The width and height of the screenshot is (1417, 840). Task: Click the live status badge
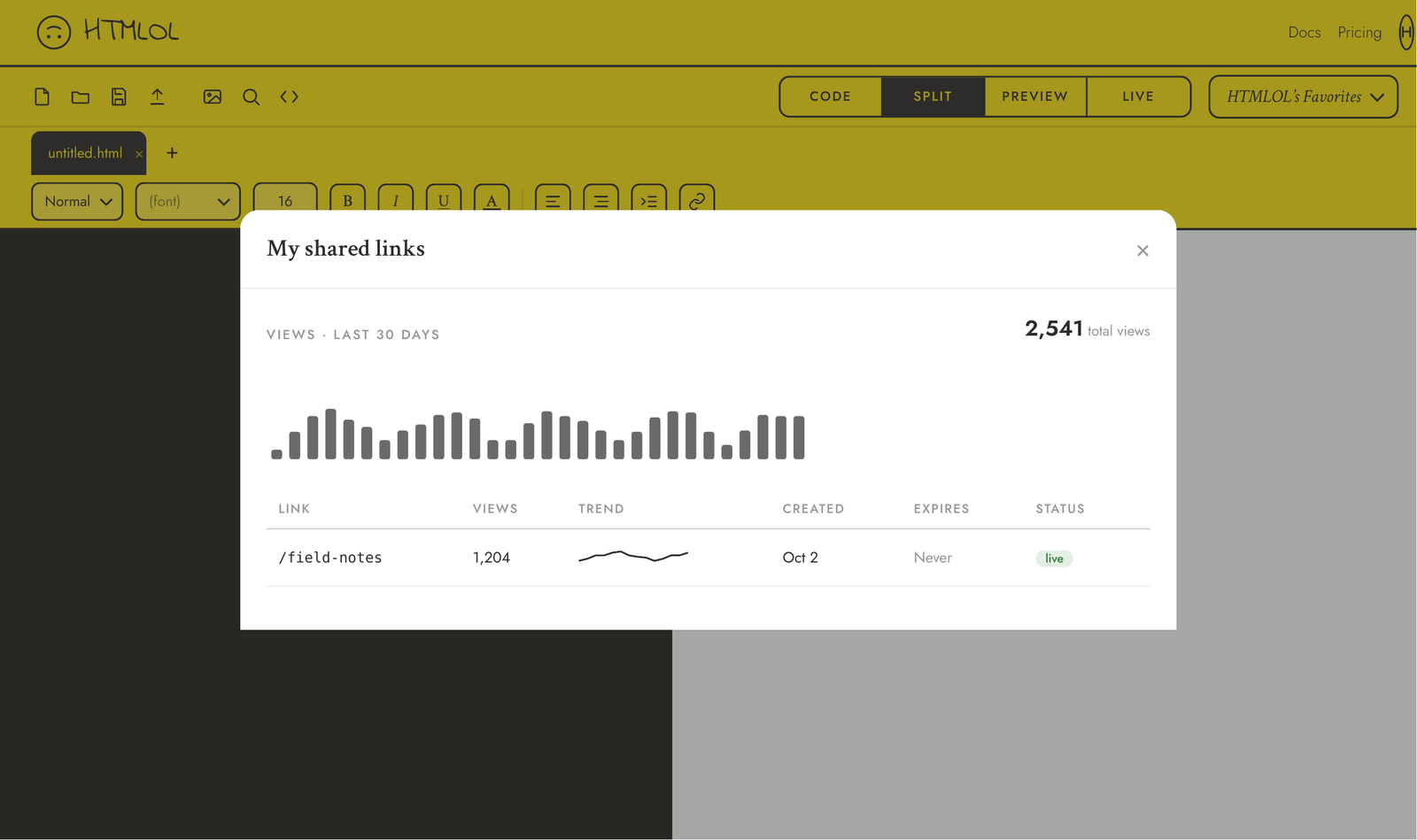coord(1054,559)
